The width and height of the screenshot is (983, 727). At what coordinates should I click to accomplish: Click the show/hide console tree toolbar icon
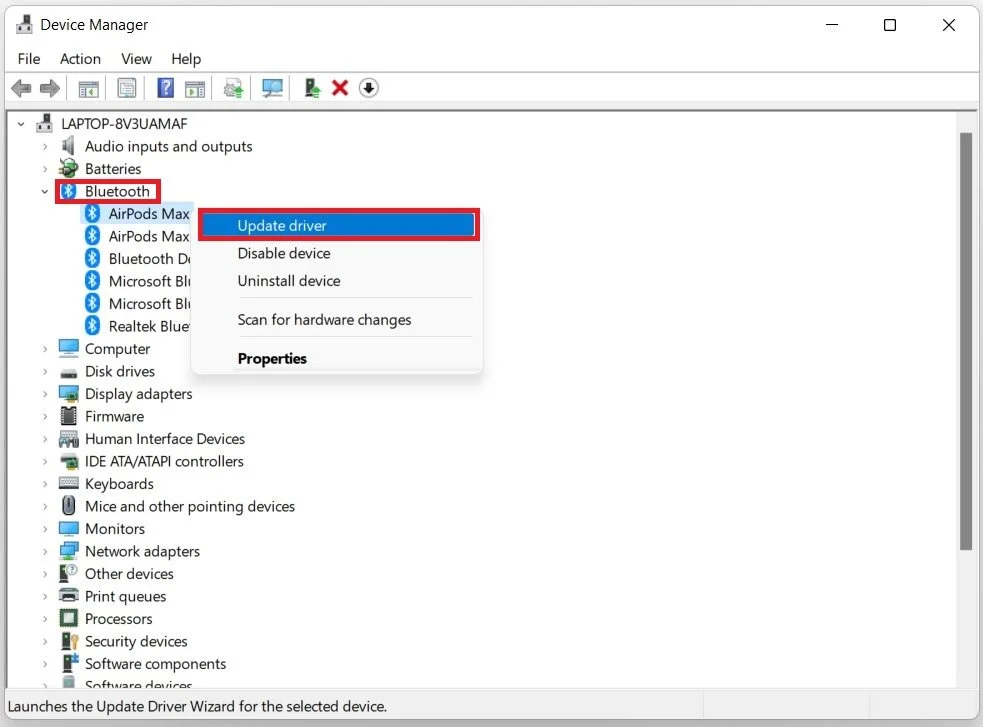pyautogui.click(x=88, y=88)
